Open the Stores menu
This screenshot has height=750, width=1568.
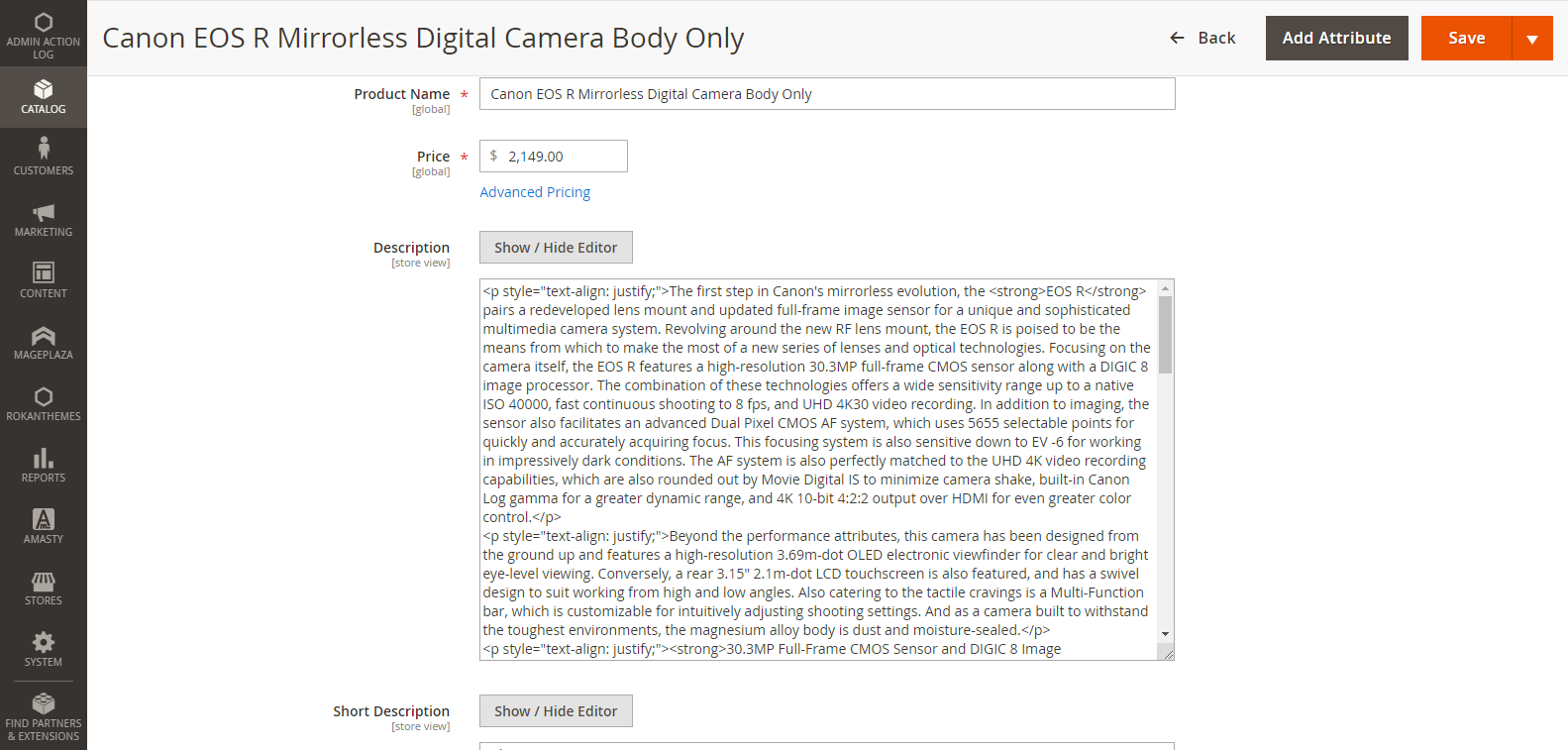tap(44, 589)
